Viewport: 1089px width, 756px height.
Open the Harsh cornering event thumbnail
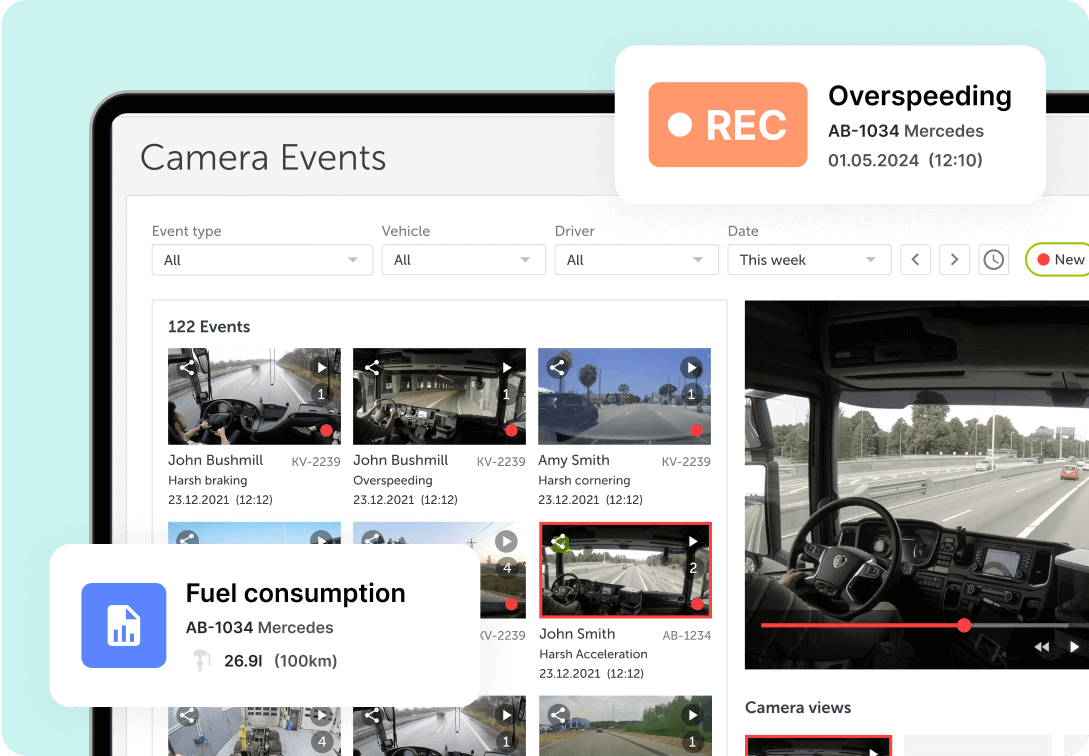(x=624, y=396)
